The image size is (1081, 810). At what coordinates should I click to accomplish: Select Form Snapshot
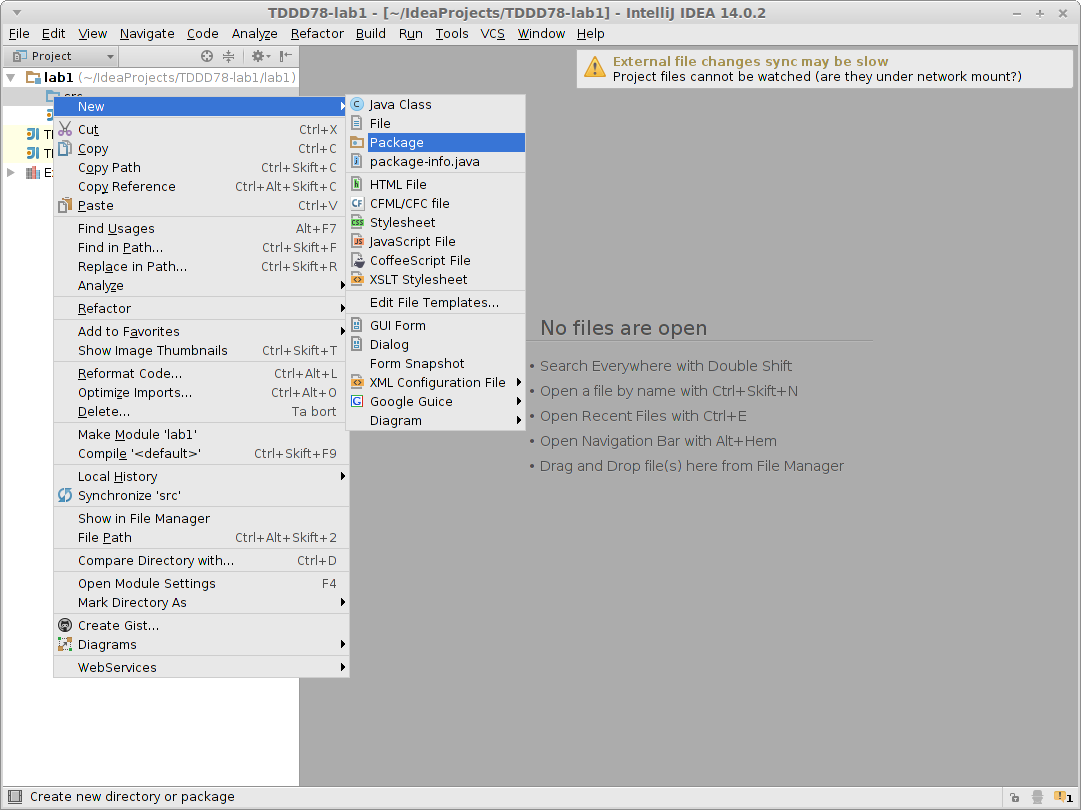(x=436, y=363)
